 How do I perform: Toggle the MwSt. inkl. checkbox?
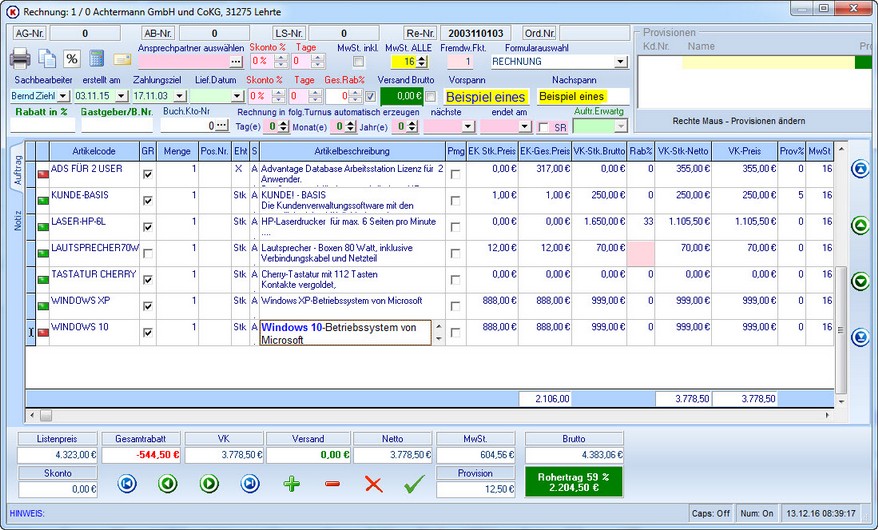[x=358, y=62]
